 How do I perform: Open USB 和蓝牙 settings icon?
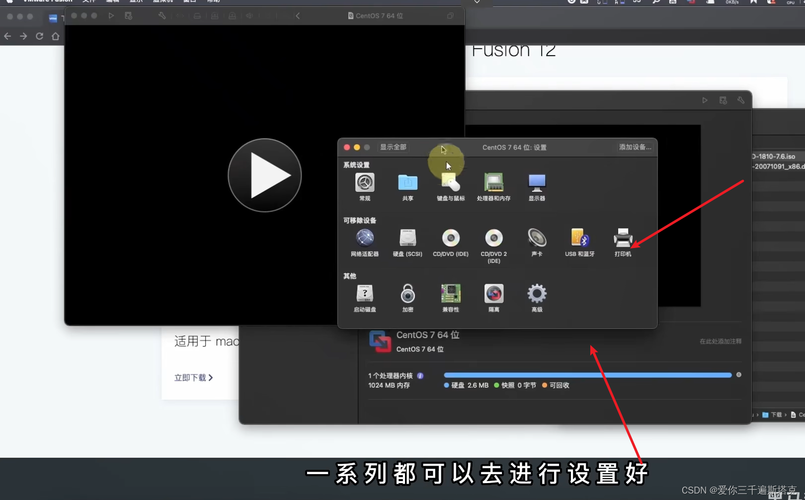pos(580,238)
